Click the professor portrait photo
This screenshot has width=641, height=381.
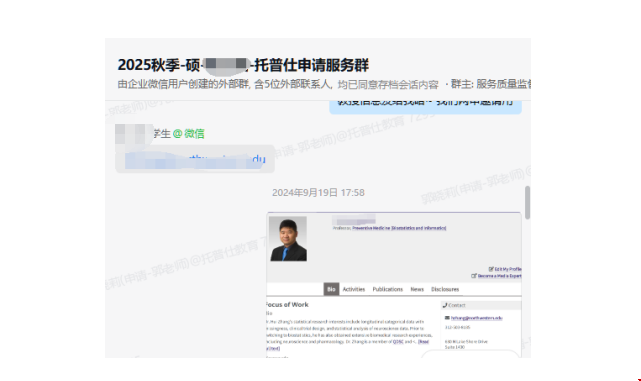pos(288,239)
